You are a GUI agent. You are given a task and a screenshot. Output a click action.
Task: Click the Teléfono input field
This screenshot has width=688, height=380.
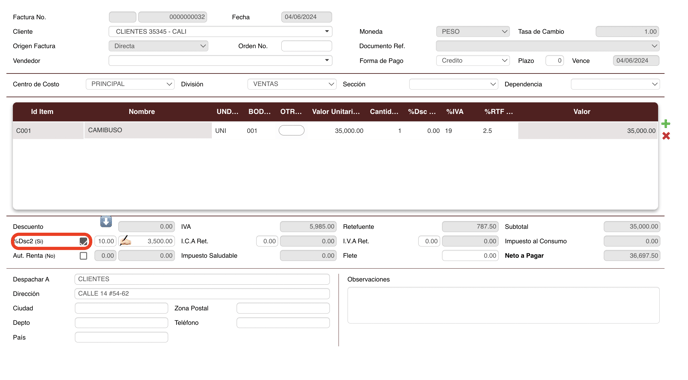[x=283, y=323]
